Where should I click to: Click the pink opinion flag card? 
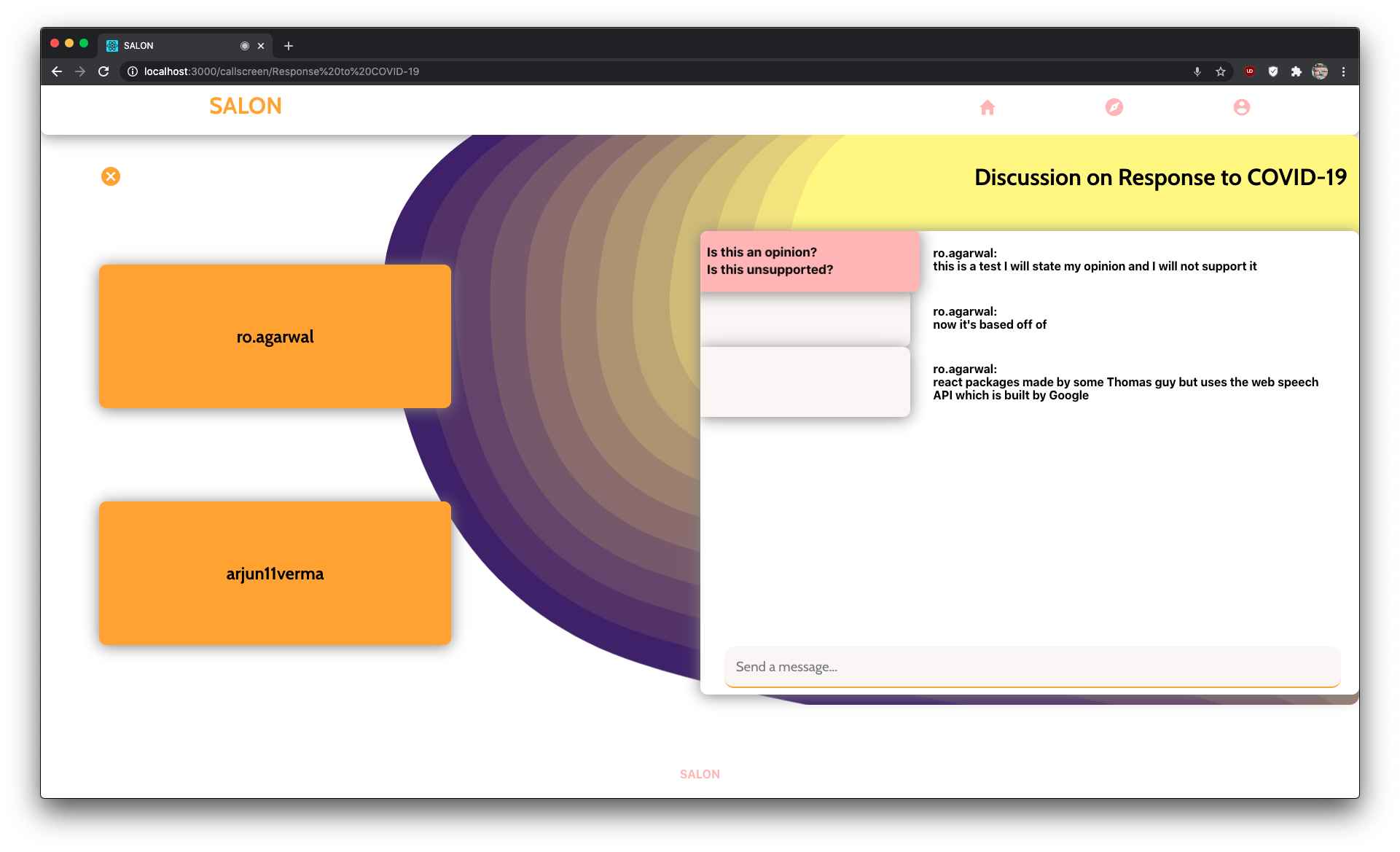point(809,261)
